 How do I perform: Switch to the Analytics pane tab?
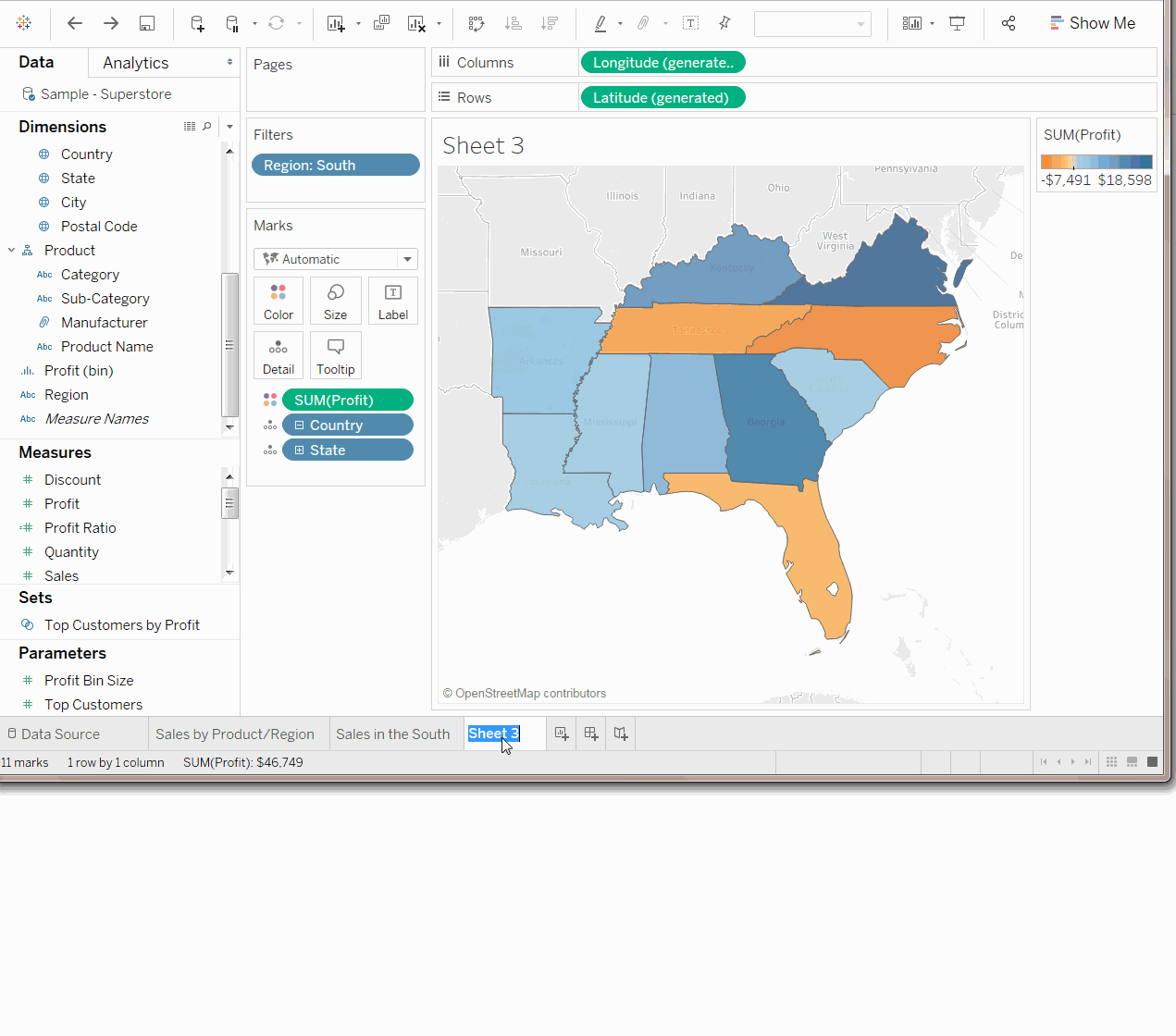[136, 63]
